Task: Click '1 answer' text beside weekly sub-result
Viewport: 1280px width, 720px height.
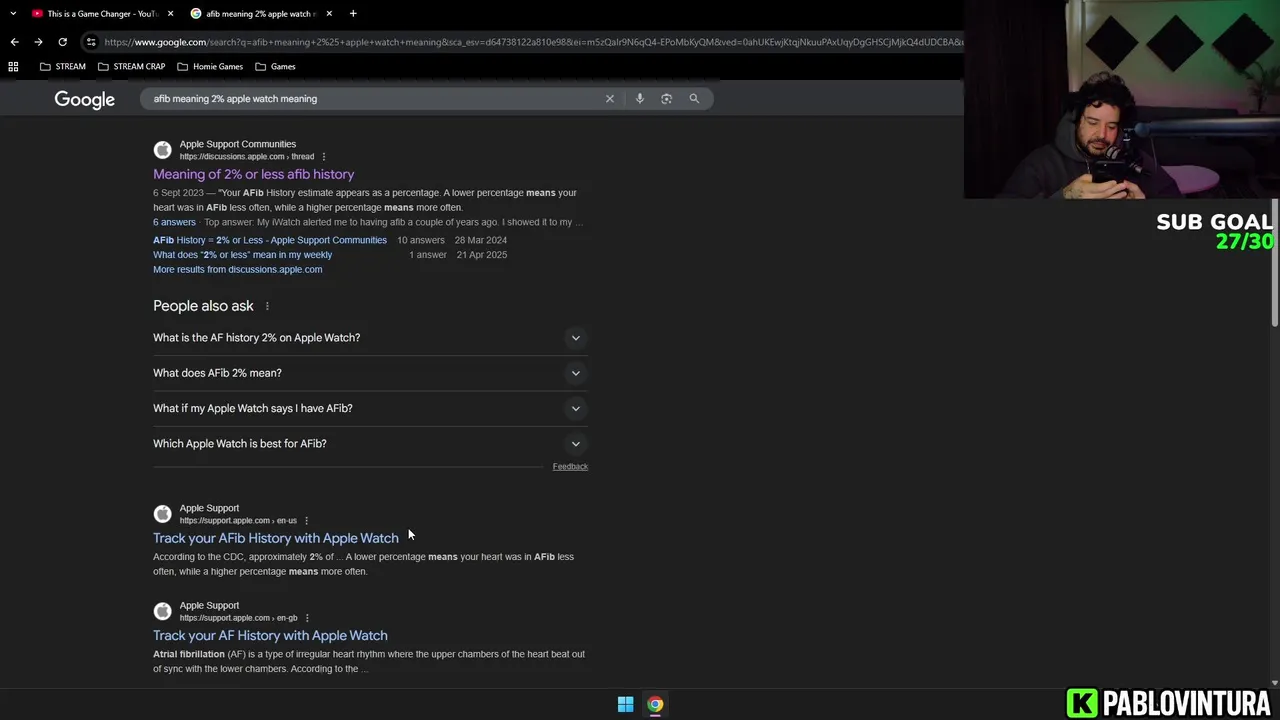Action: (428, 255)
